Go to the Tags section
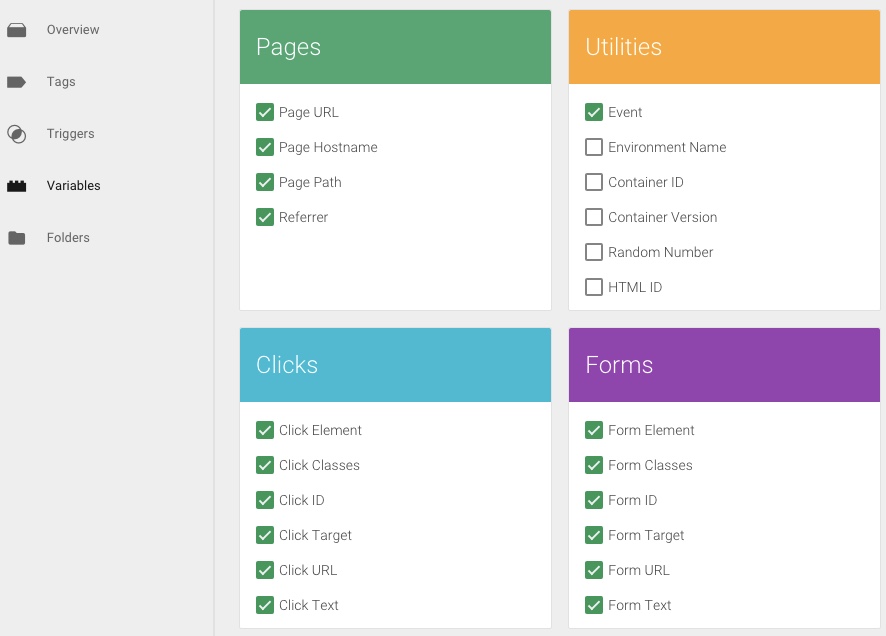Viewport: 886px width, 636px height. click(x=61, y=82)
